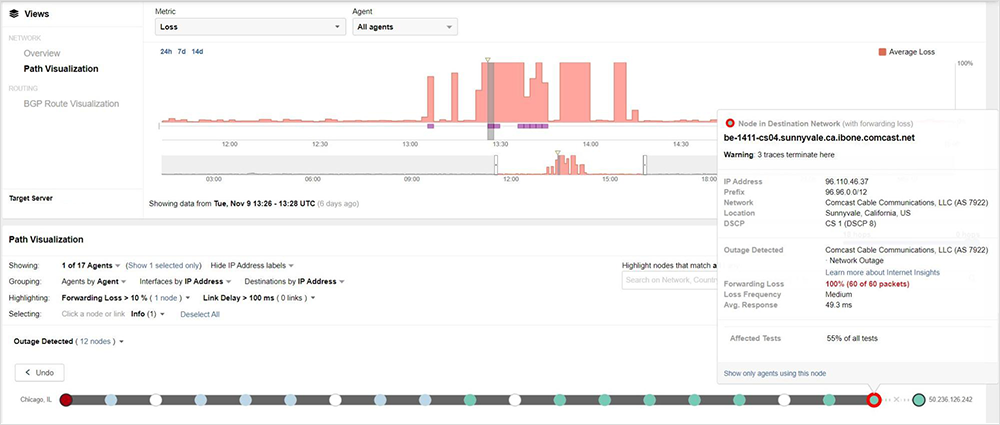Click the Views layers icon
The image size is (1000, 425).
[13, 15]
